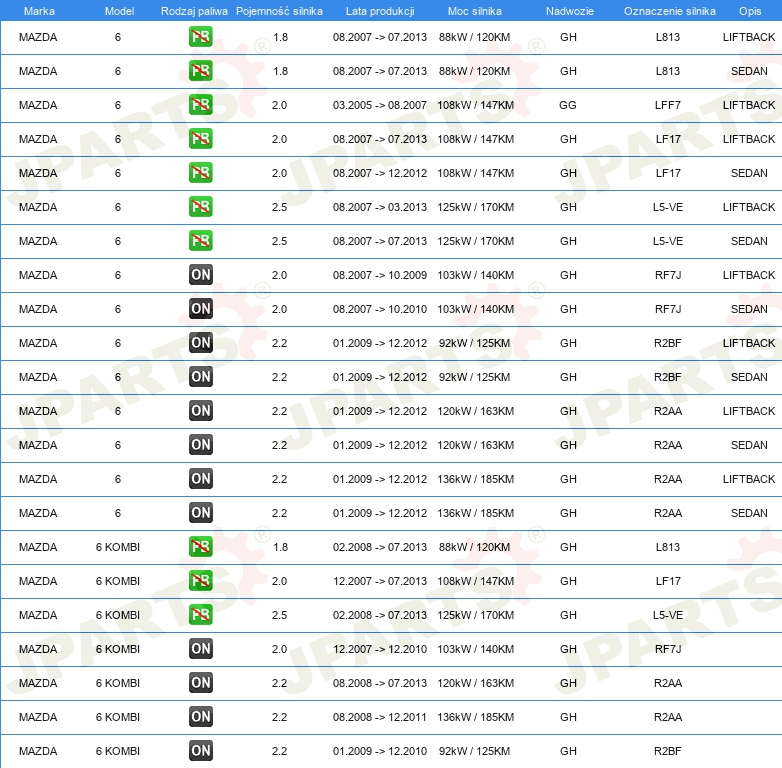This screenshot has height=768, width=782.
Task: Select 6 KOMBI model cell in L813 row
Action: click(118, 547)
